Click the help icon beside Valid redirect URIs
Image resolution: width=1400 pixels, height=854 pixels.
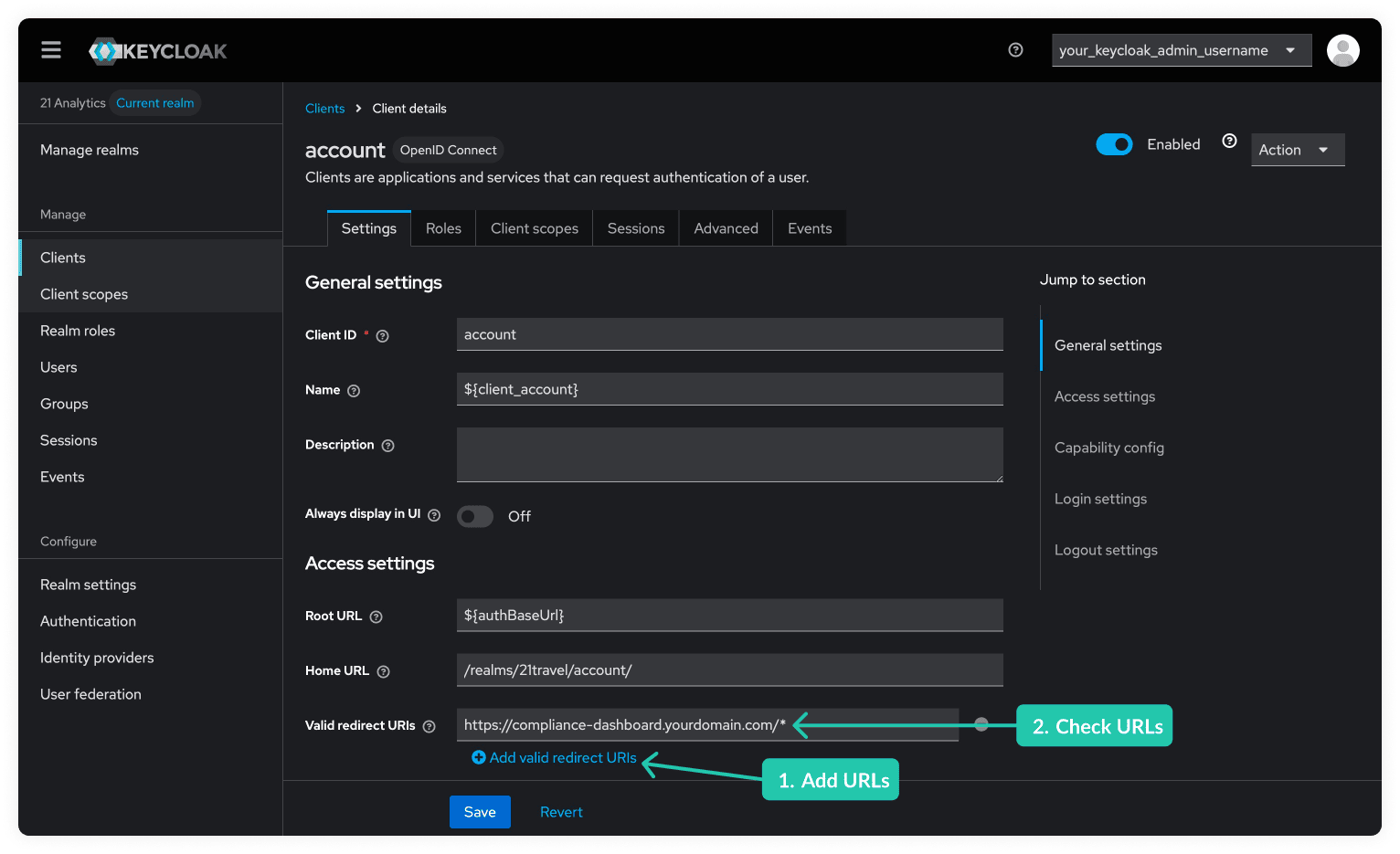[430, 725]
